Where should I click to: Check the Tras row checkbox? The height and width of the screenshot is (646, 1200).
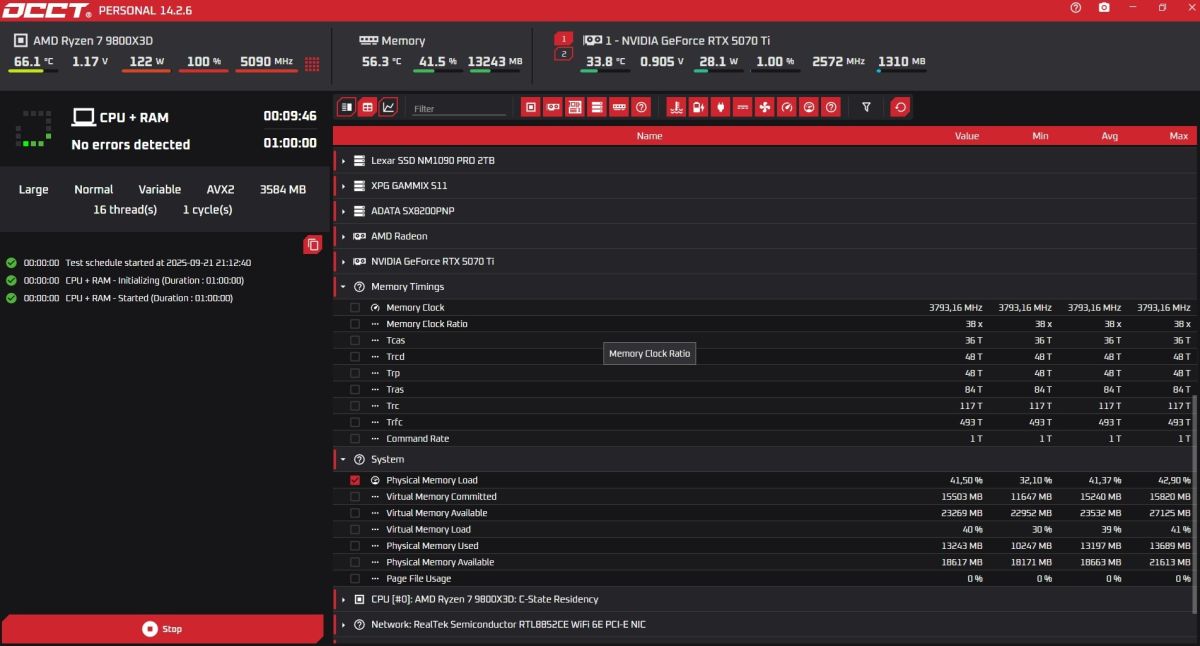tap(355, 390)
